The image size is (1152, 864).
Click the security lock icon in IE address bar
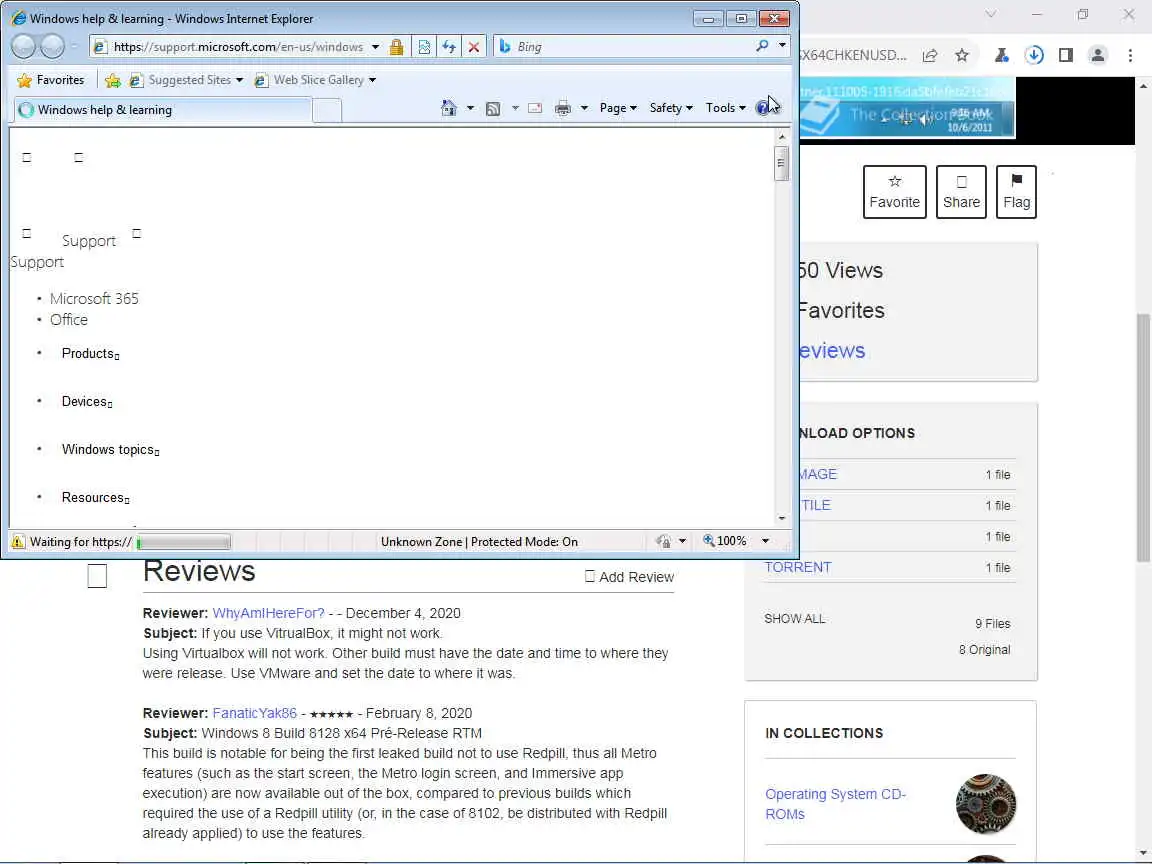coord(396,47)
